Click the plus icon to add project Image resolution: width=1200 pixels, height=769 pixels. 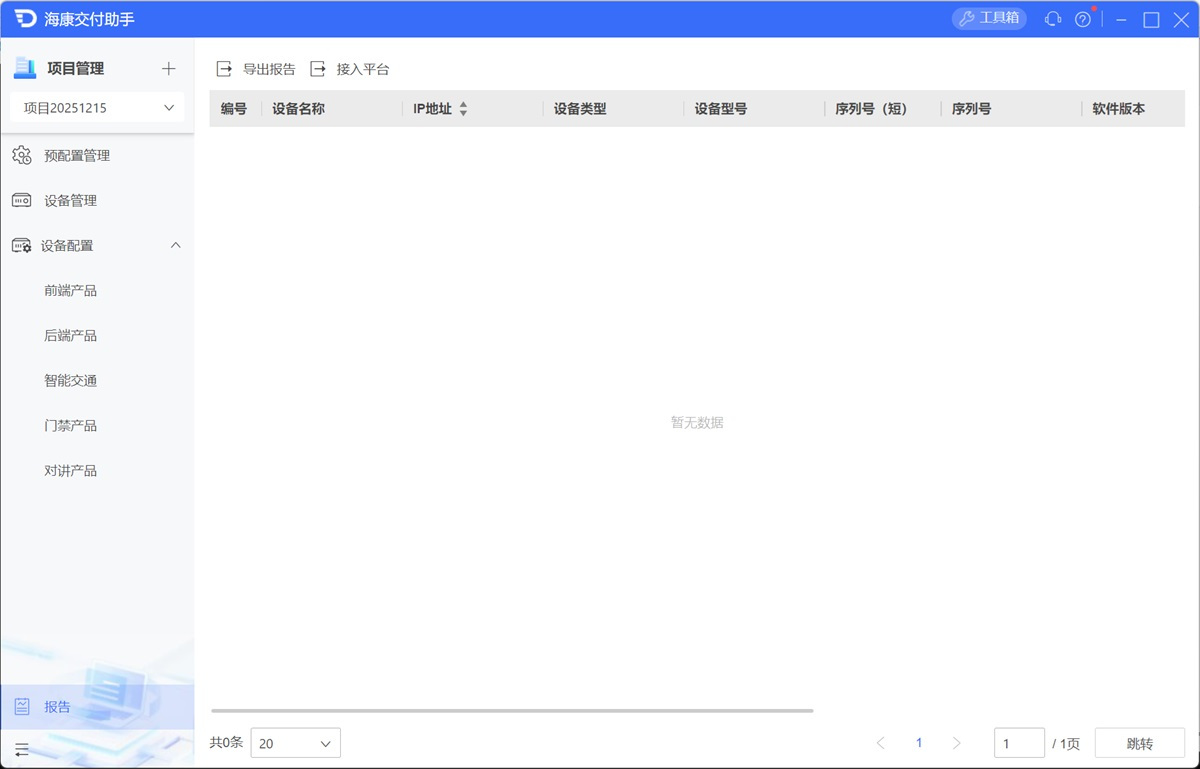point(168,69)
